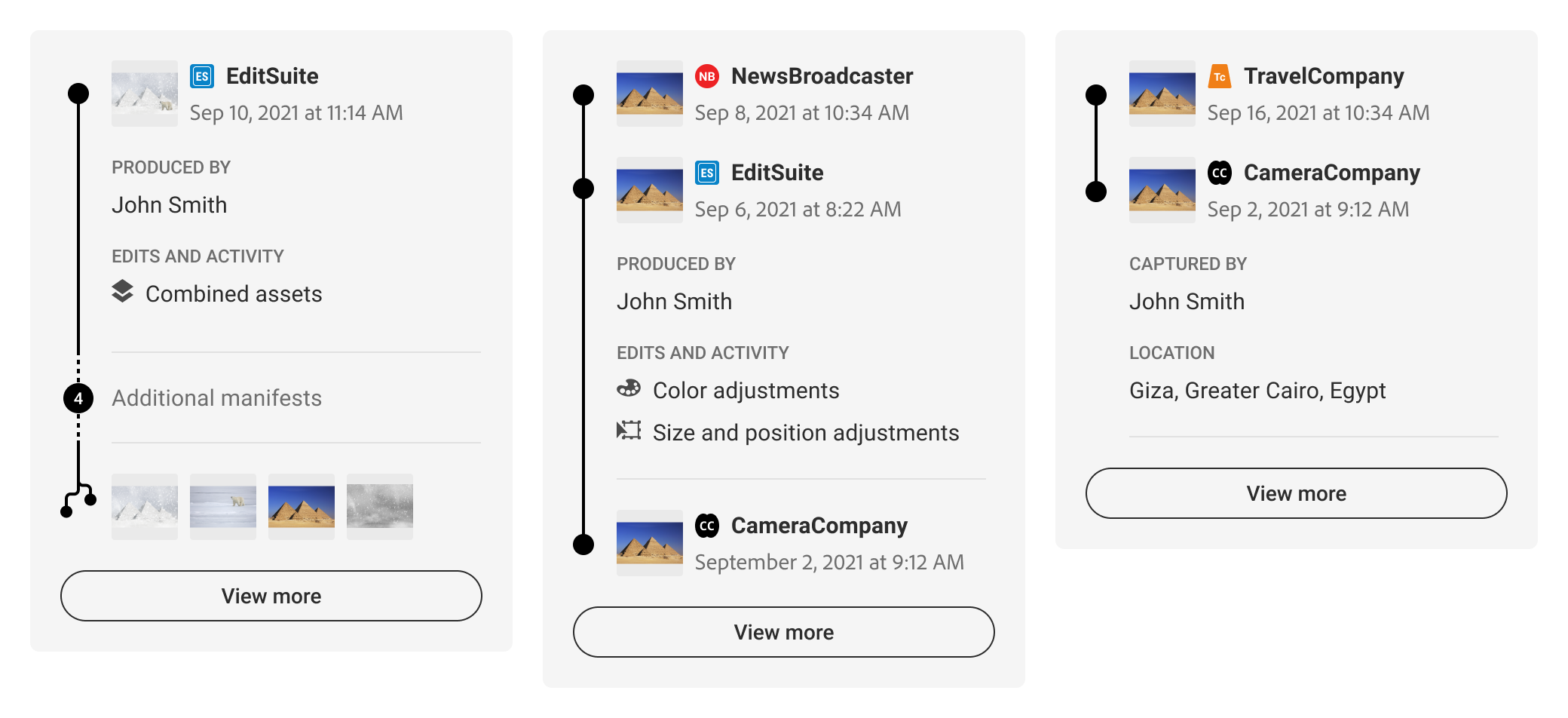Click View more in the EditSuite card
The width and height of the screenshot is (1568, 718).
(x=271, y=596)
